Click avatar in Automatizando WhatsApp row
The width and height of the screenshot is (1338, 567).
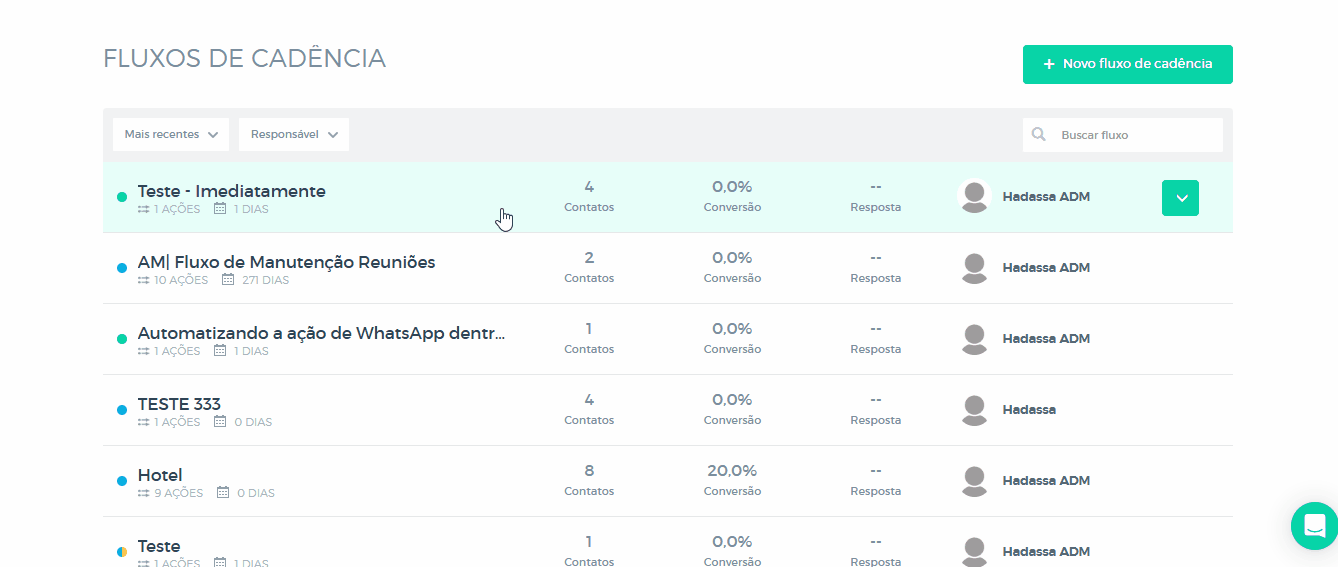pos(974,339)
